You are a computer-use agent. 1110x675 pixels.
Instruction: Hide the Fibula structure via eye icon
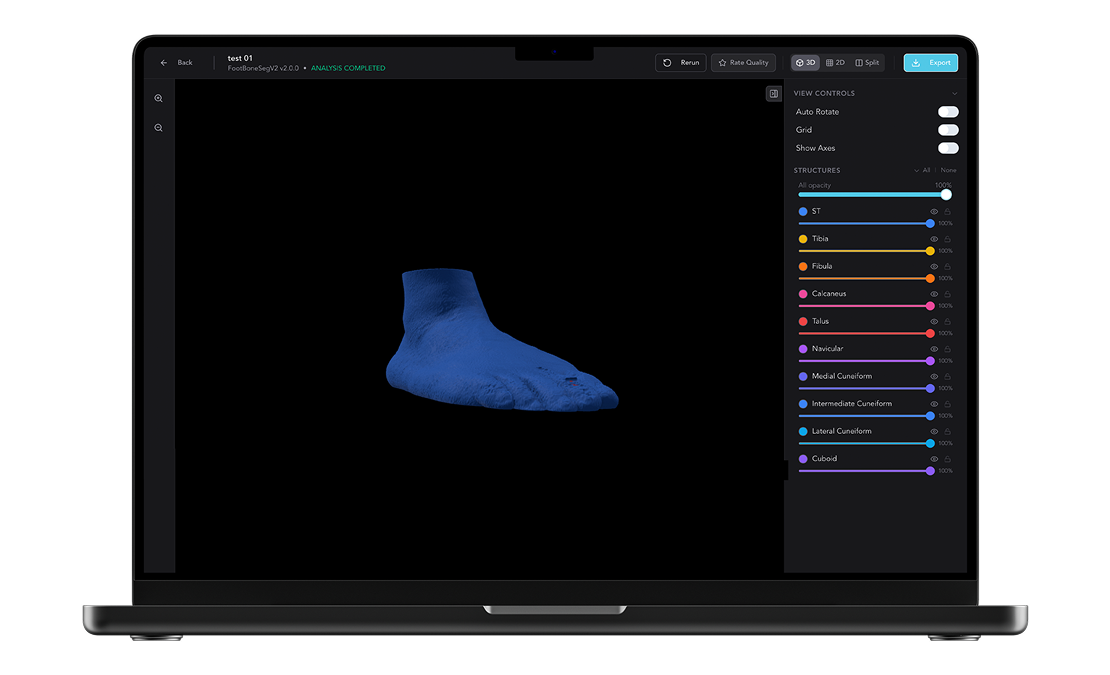934,267
